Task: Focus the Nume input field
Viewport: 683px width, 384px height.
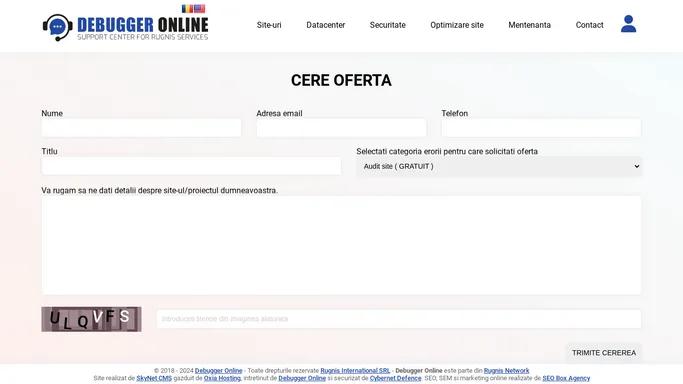Action: pyautogui.click(x=141, y=128)
